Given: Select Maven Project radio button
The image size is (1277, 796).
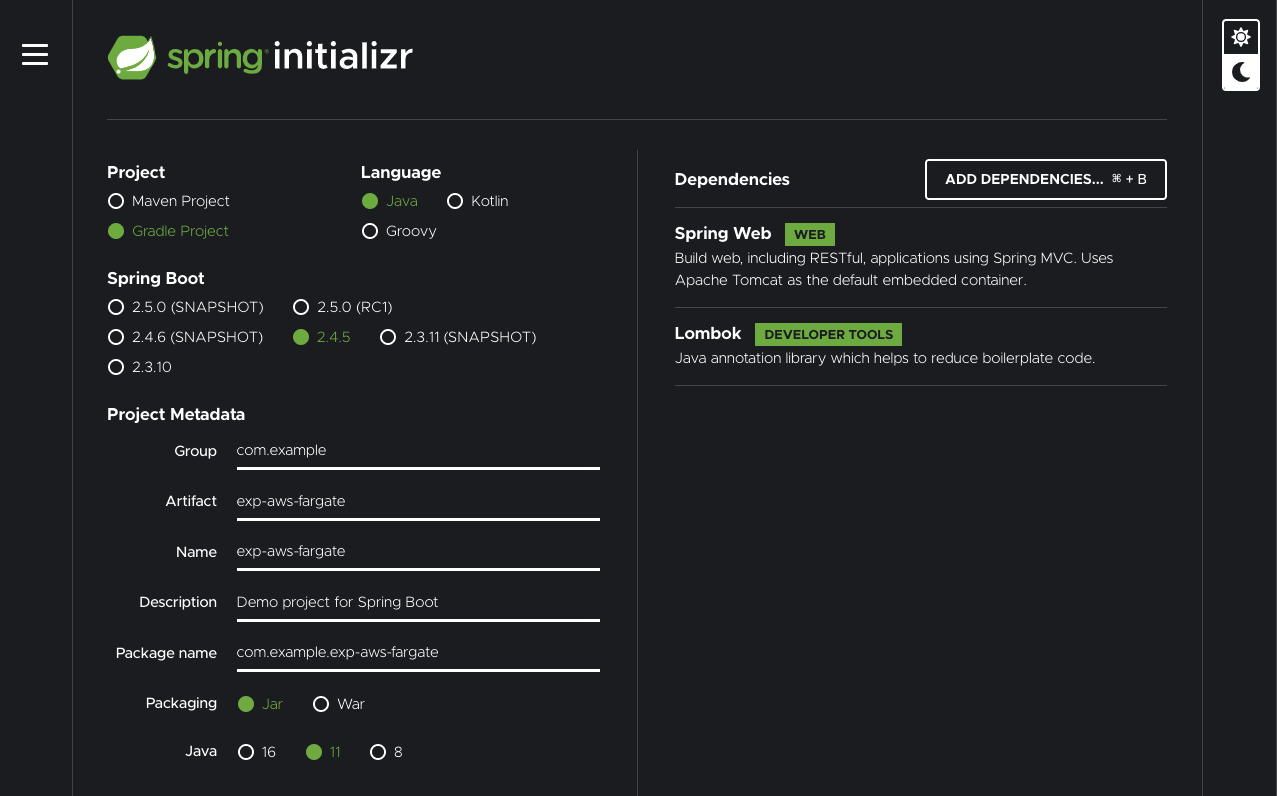Looking at the screenshot, I should [x=169, y=201].
